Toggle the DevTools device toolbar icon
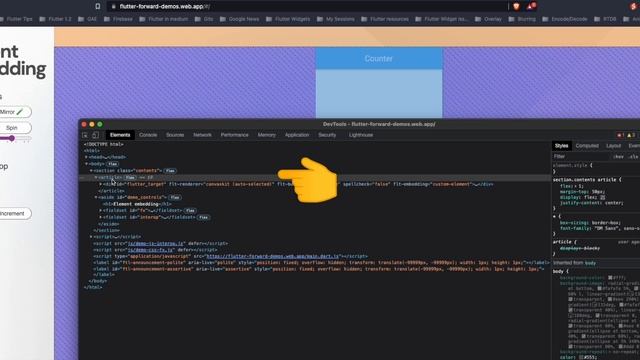The width and height of the screenshot is (640, 360). click(x=95, y=135)
